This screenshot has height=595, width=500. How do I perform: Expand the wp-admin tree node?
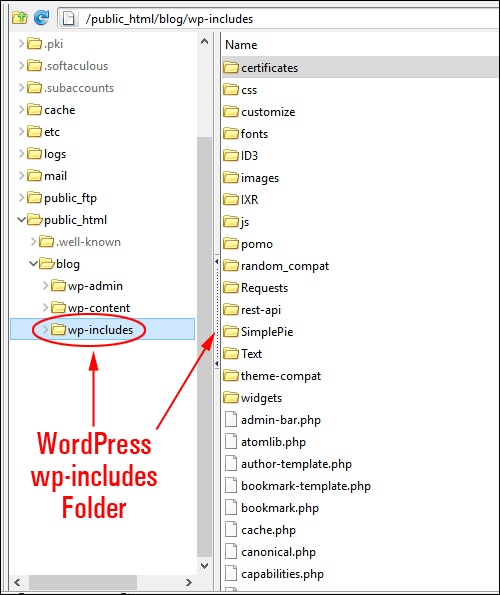(46, 285)
